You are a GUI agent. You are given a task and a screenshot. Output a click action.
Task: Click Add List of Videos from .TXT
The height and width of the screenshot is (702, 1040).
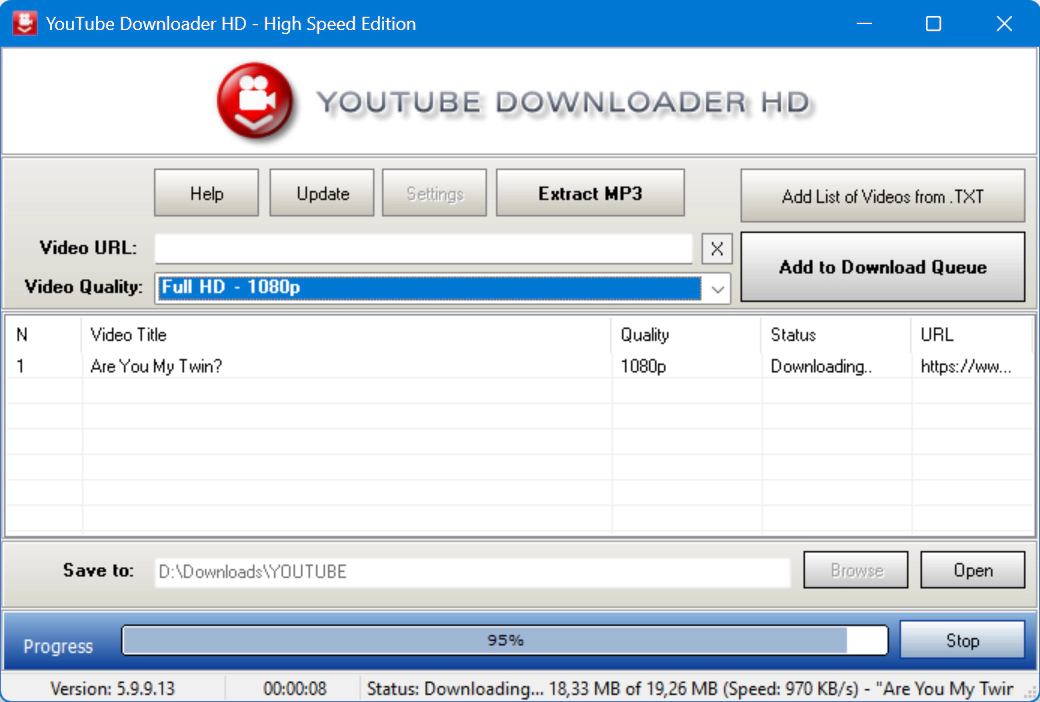tap(882, 196)
